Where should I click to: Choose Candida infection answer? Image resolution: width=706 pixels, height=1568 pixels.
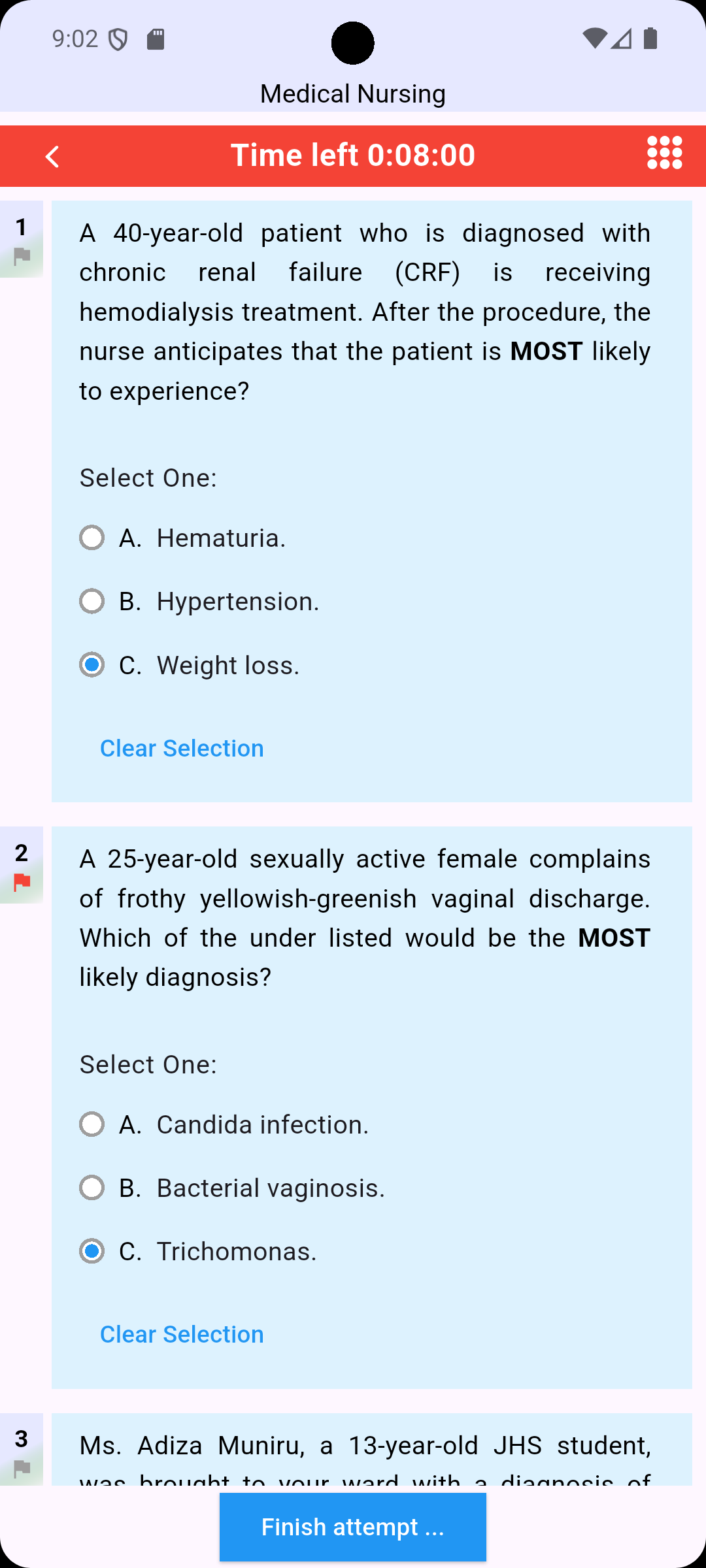tap(92, 1124)
